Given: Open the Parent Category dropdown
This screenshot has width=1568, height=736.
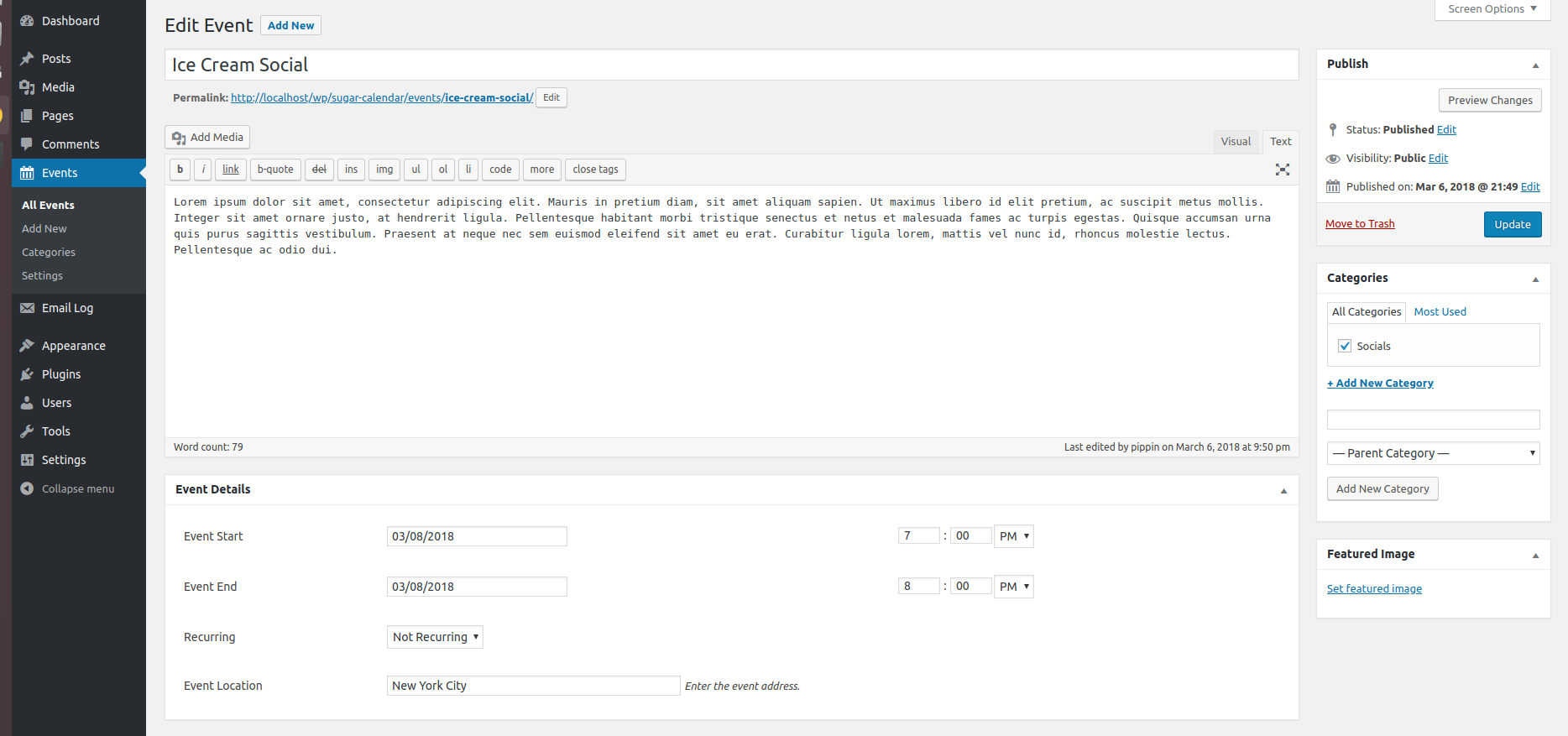Looking at the screenshot, I should (x=1434, y=453).
